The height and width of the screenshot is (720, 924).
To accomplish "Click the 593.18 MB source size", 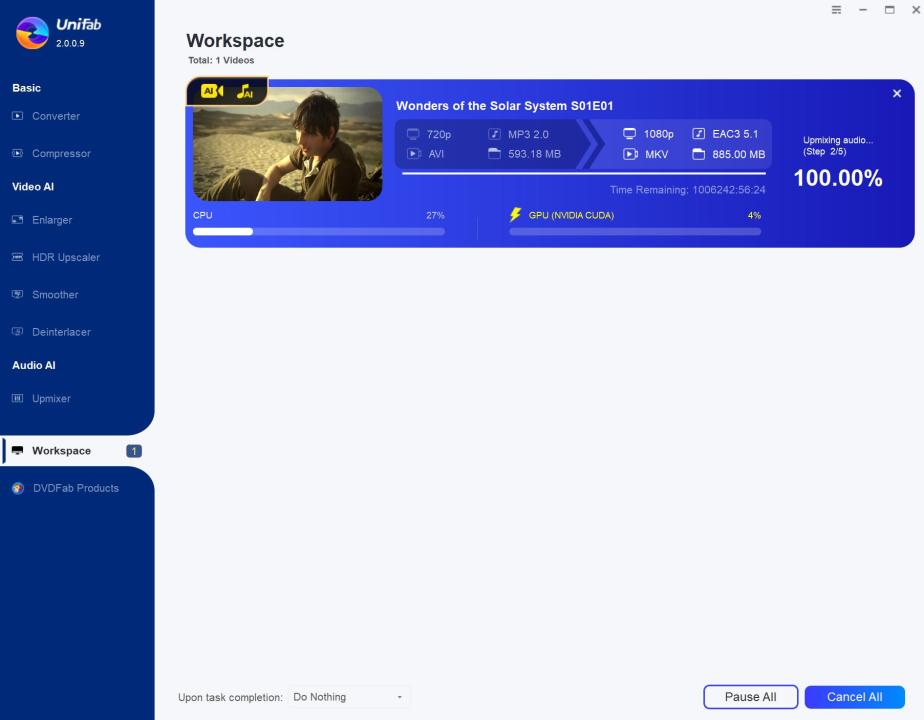I will (534, 154).
